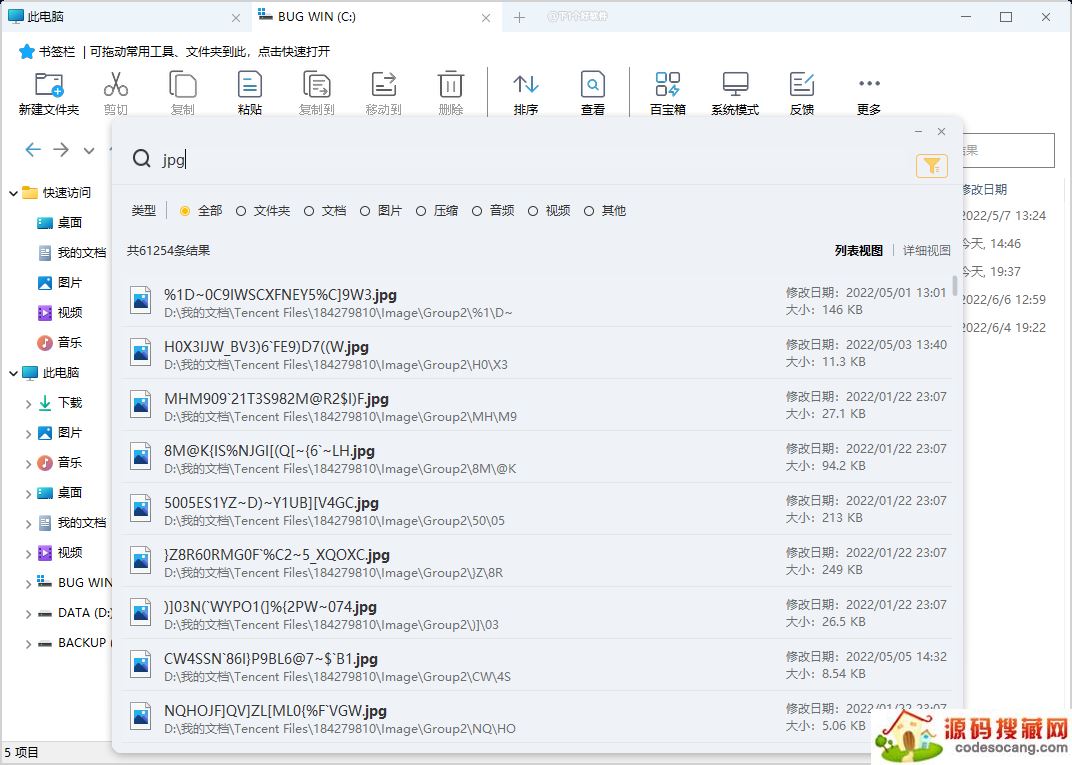Open the Feedback (反馈) icon
1072x765 pixels.
801,85
